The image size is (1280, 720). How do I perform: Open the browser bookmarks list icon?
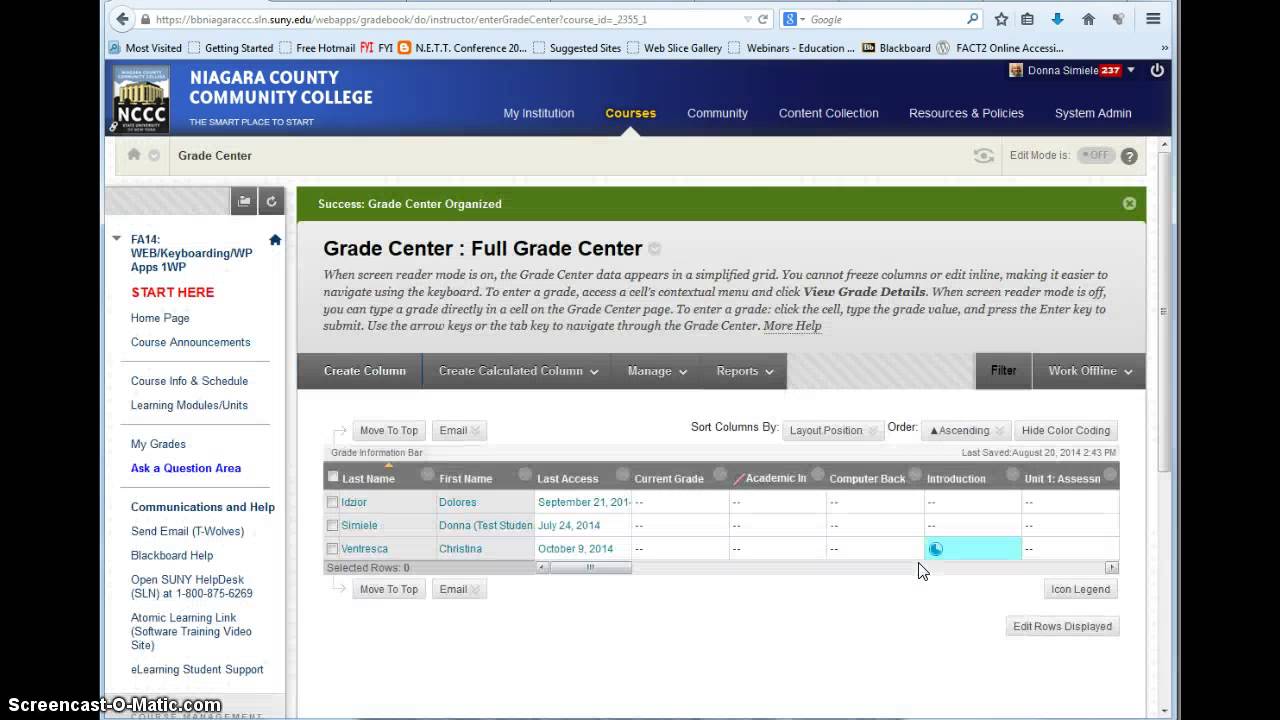1027,19
